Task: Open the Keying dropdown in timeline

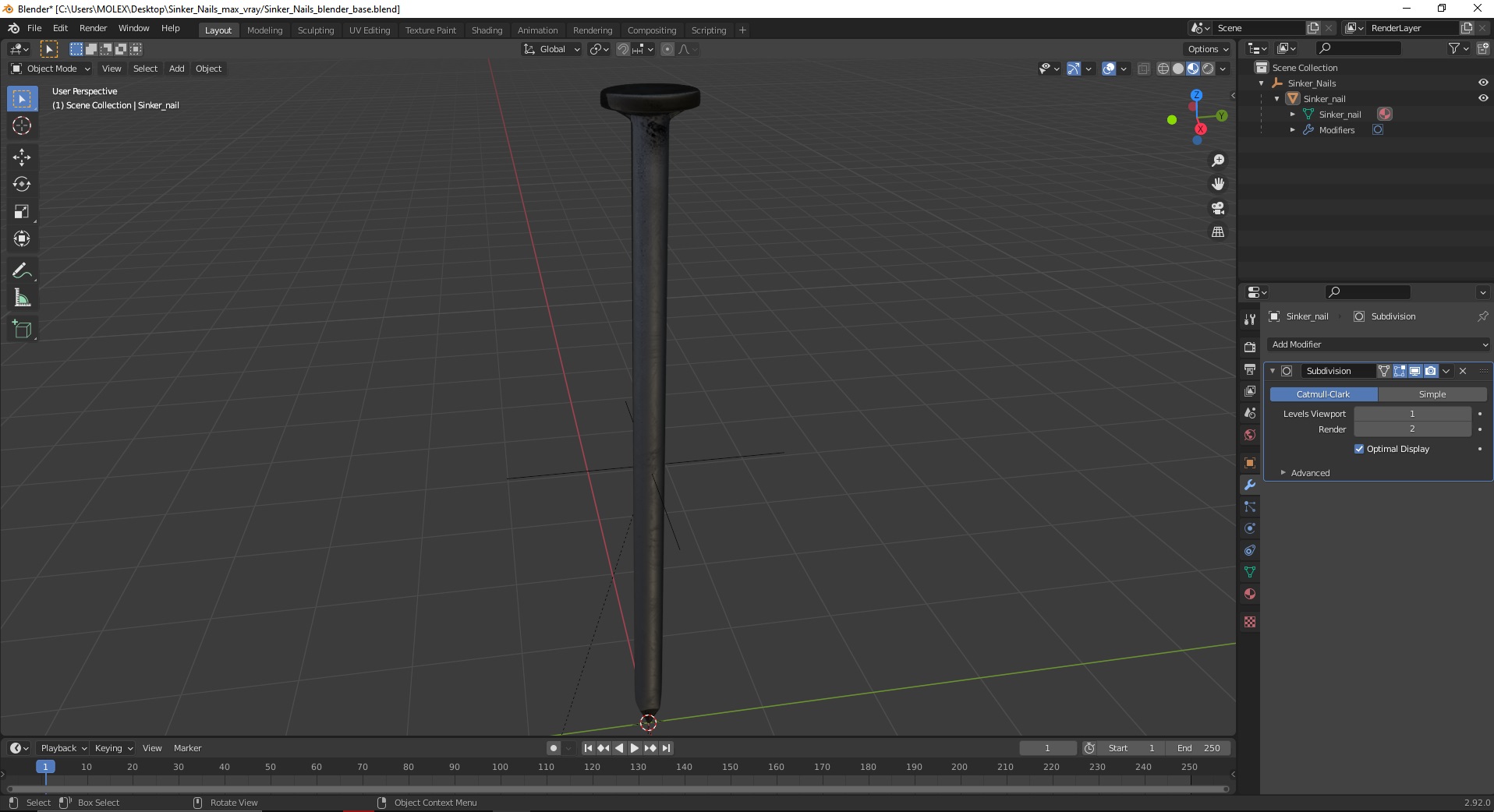Action: point(114,748)
